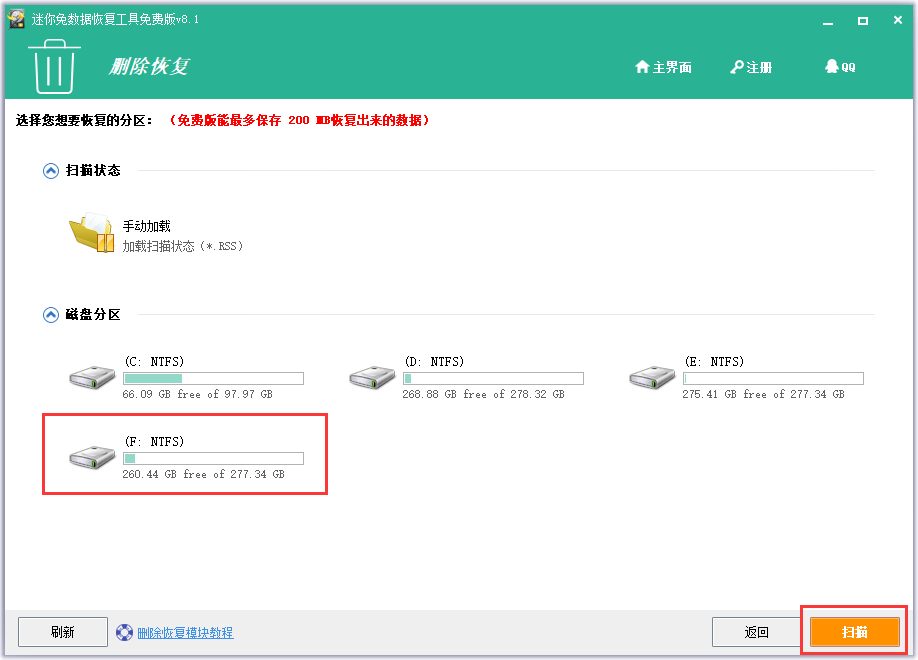The image size is (918, 660).
Task: Select the C: drive icon
Action: 92,377
